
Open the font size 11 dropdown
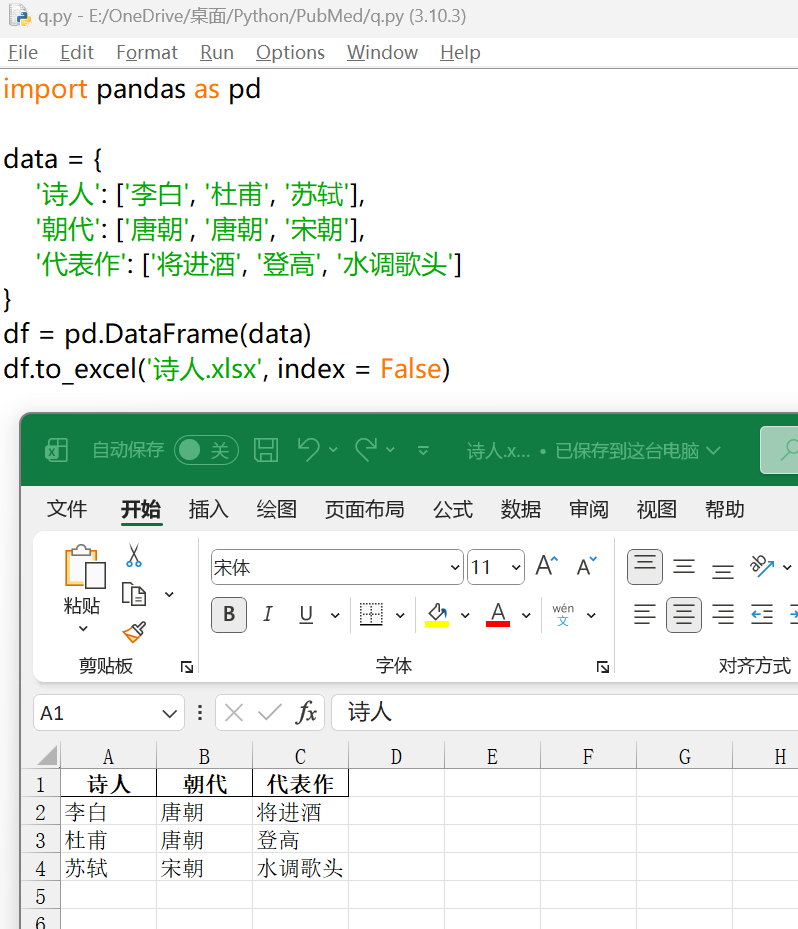pyautogui.click(x=516, y=568)
